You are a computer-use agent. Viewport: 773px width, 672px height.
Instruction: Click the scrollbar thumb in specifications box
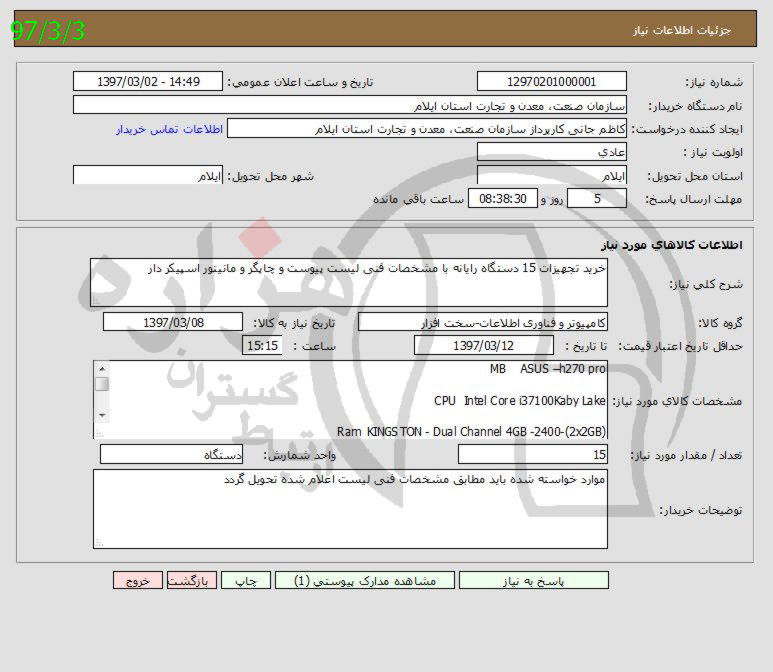point(102,385)
